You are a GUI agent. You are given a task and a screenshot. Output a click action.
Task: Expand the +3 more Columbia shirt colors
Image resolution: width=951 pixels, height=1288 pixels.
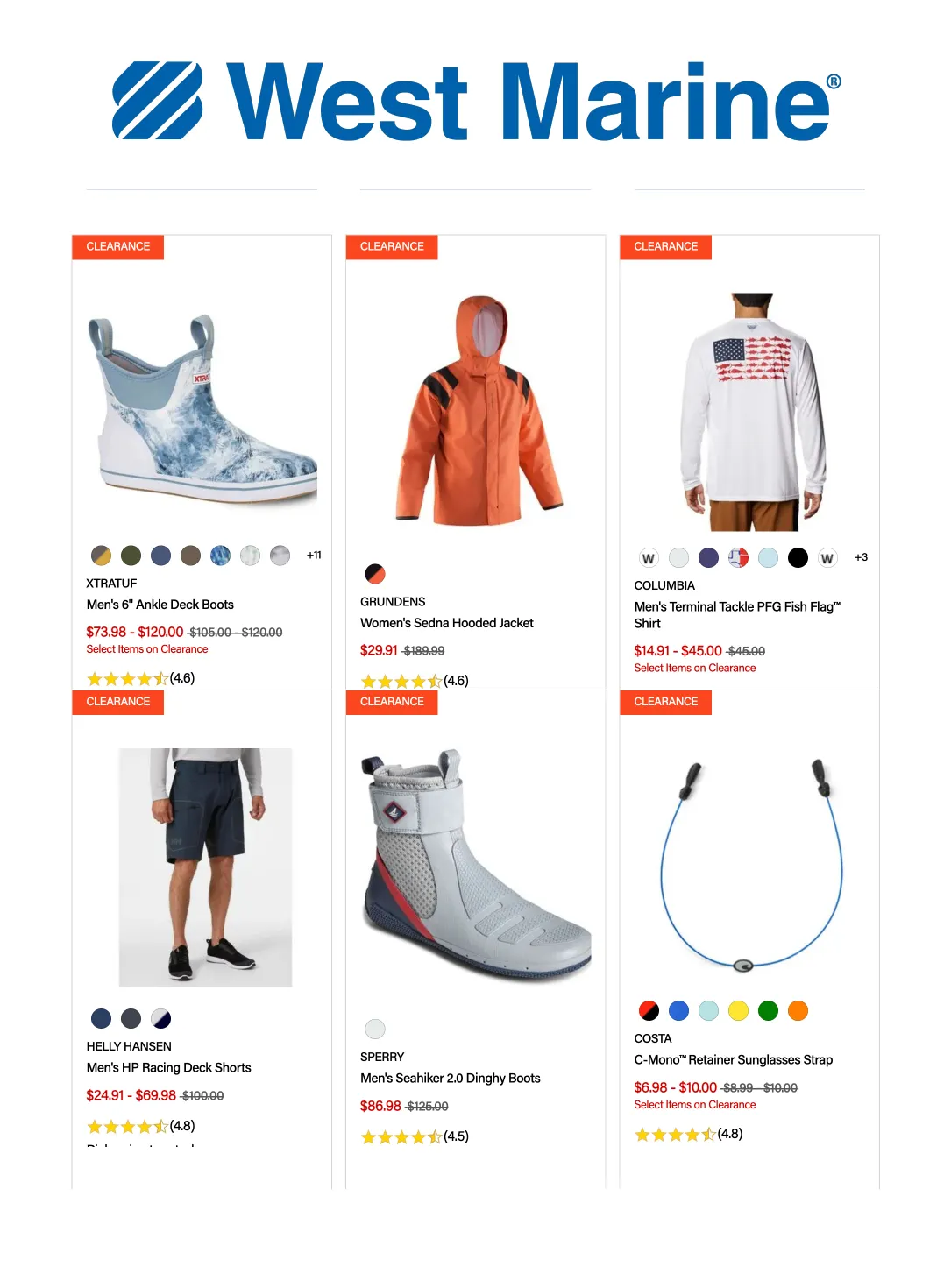pos(861,557)
